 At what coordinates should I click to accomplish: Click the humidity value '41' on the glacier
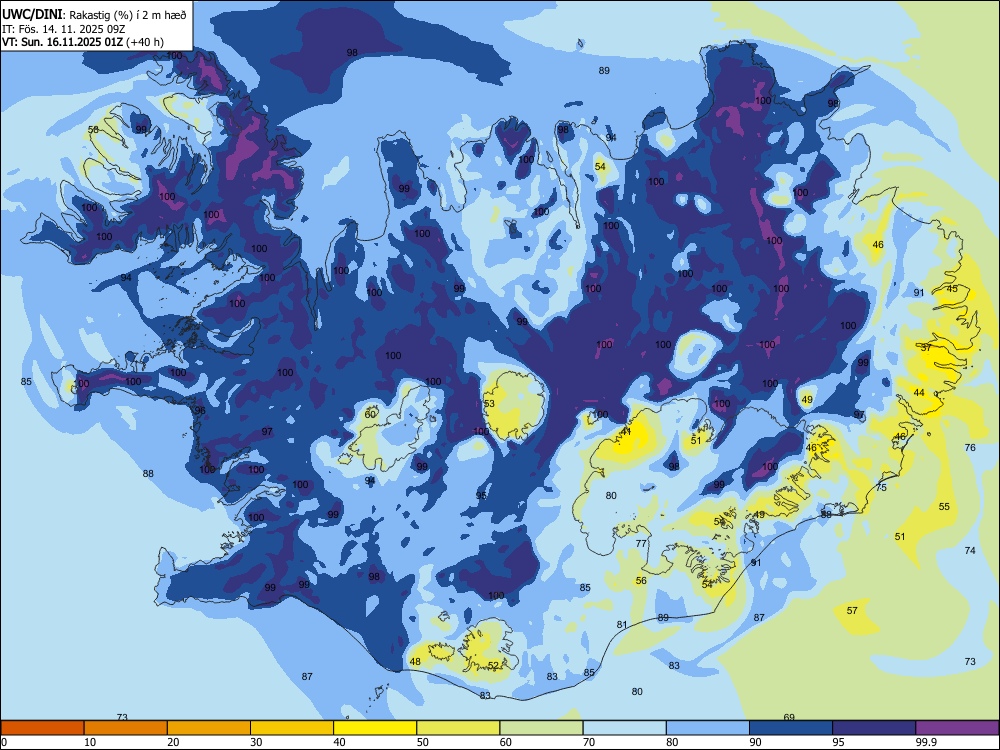click(x=626, y=432)
